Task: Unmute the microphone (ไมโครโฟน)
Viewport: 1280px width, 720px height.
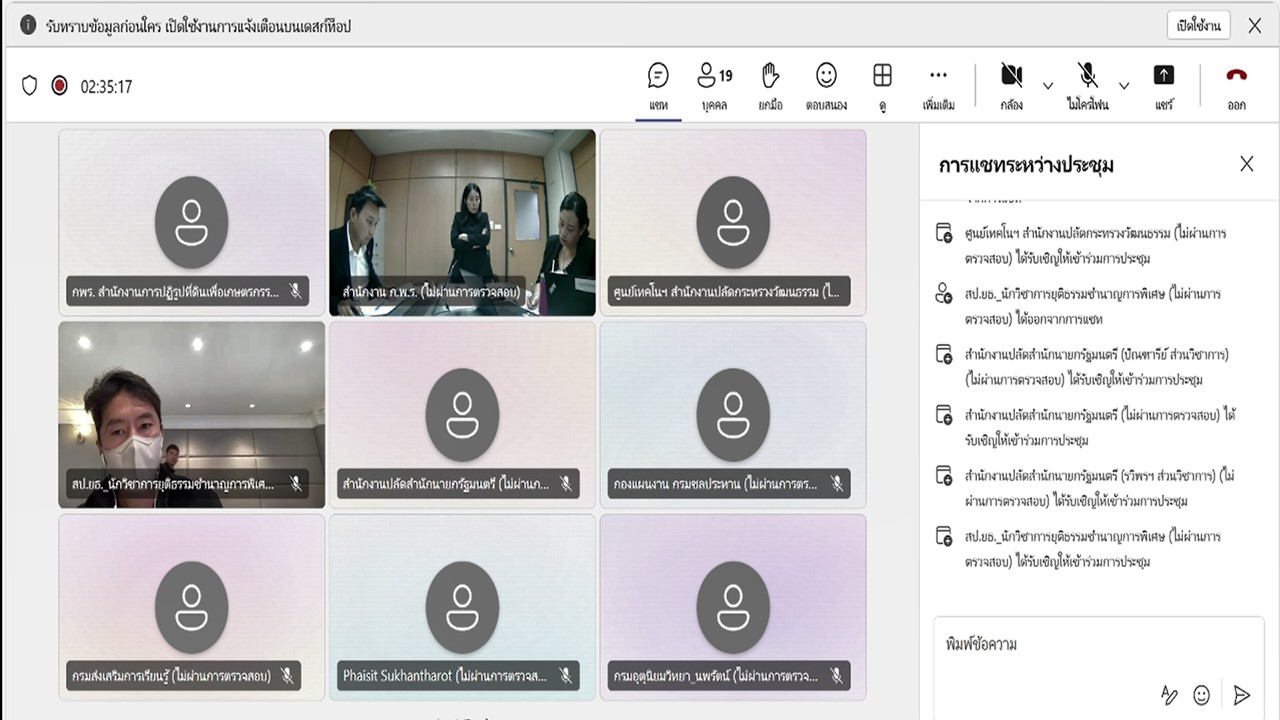Action: 1087,76
